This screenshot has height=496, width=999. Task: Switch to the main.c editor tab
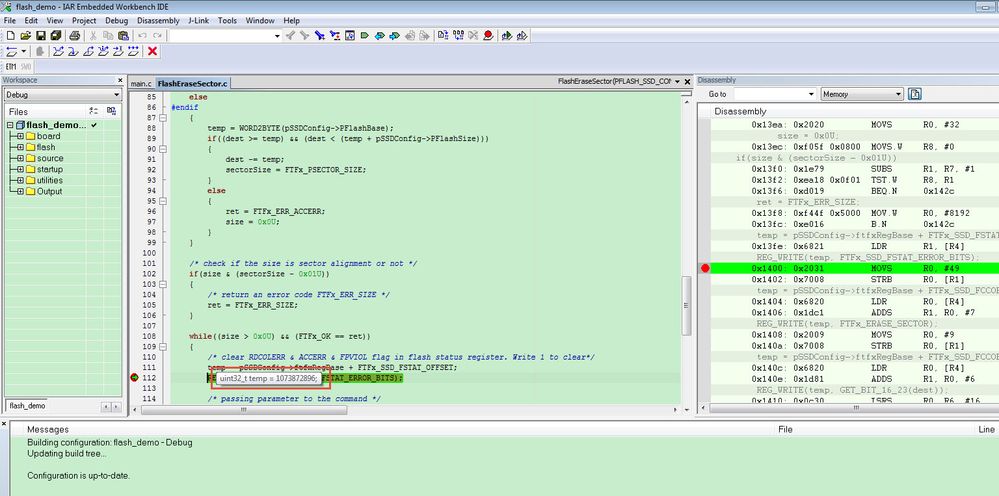coord(141,83)
